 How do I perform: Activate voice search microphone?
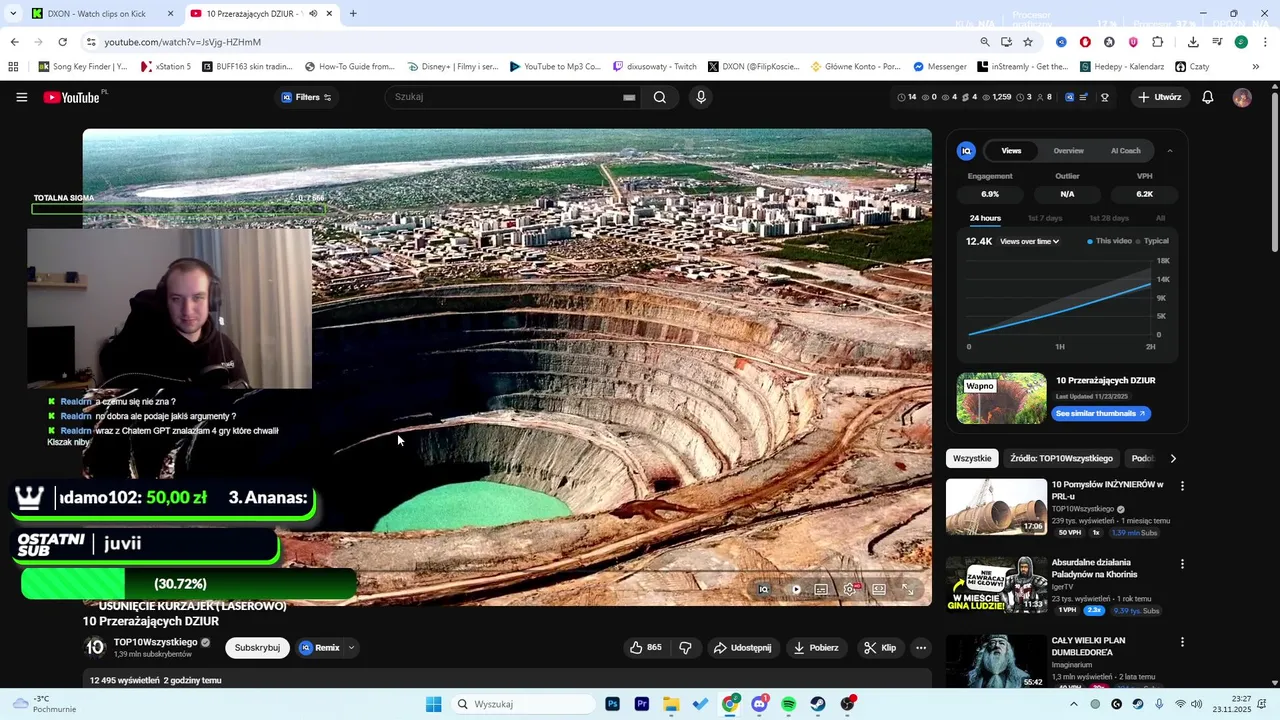(701, 97)
